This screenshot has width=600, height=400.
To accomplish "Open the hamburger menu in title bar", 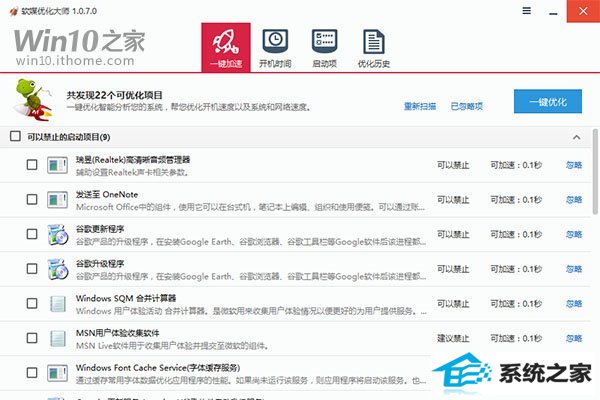I will (527, 11).
